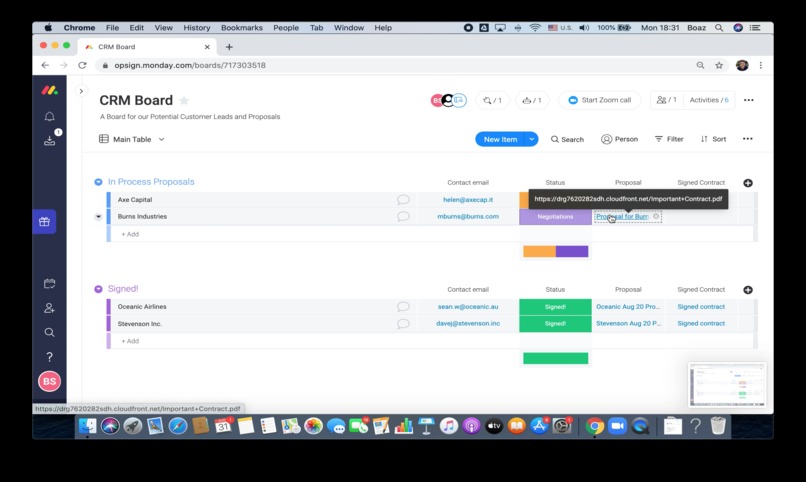The height and width of the screenshot is (482, 806).
Task: Open Activities log
Action: coord(709,100)
